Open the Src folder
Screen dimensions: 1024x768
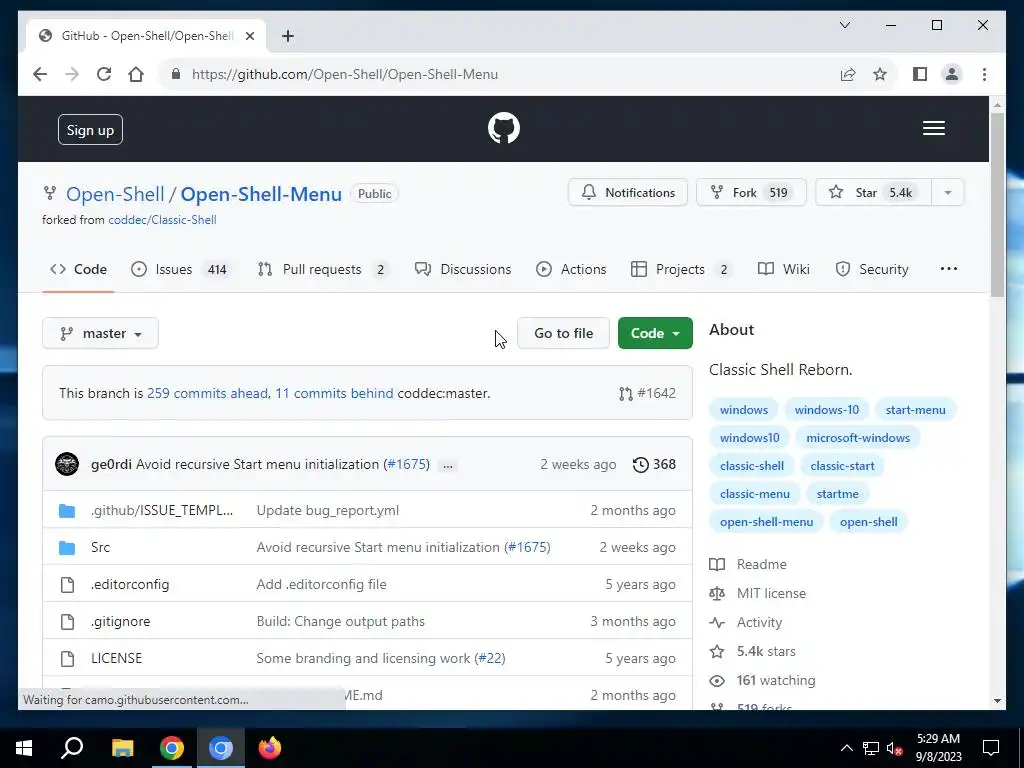(x=100, y=547)
